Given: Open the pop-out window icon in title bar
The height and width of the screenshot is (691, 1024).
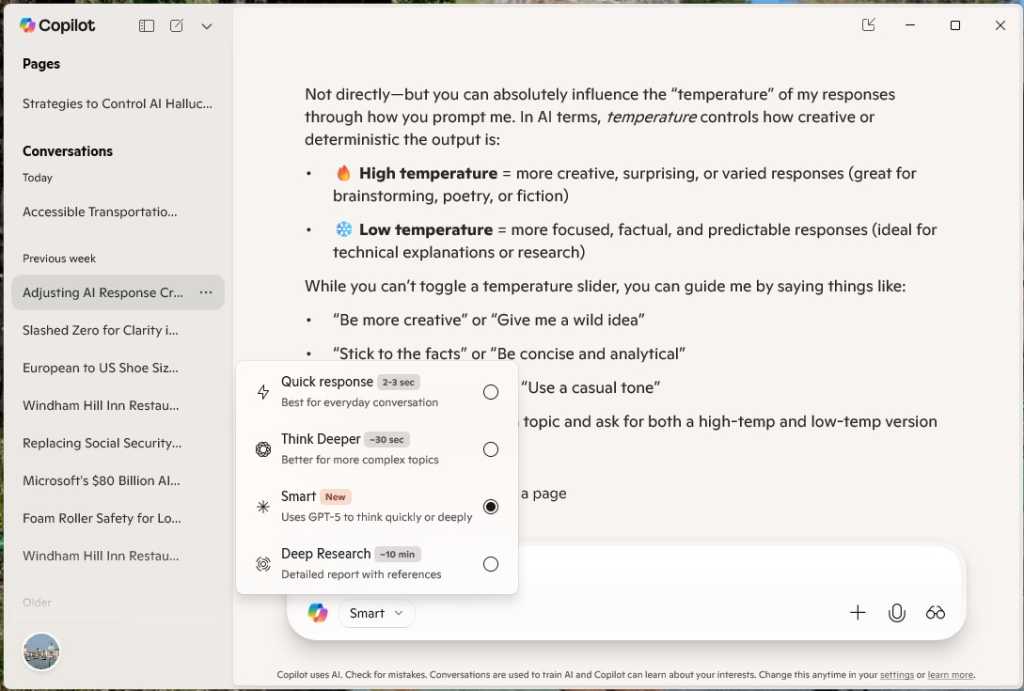Looking at the screenshot, I should (868, 26).
